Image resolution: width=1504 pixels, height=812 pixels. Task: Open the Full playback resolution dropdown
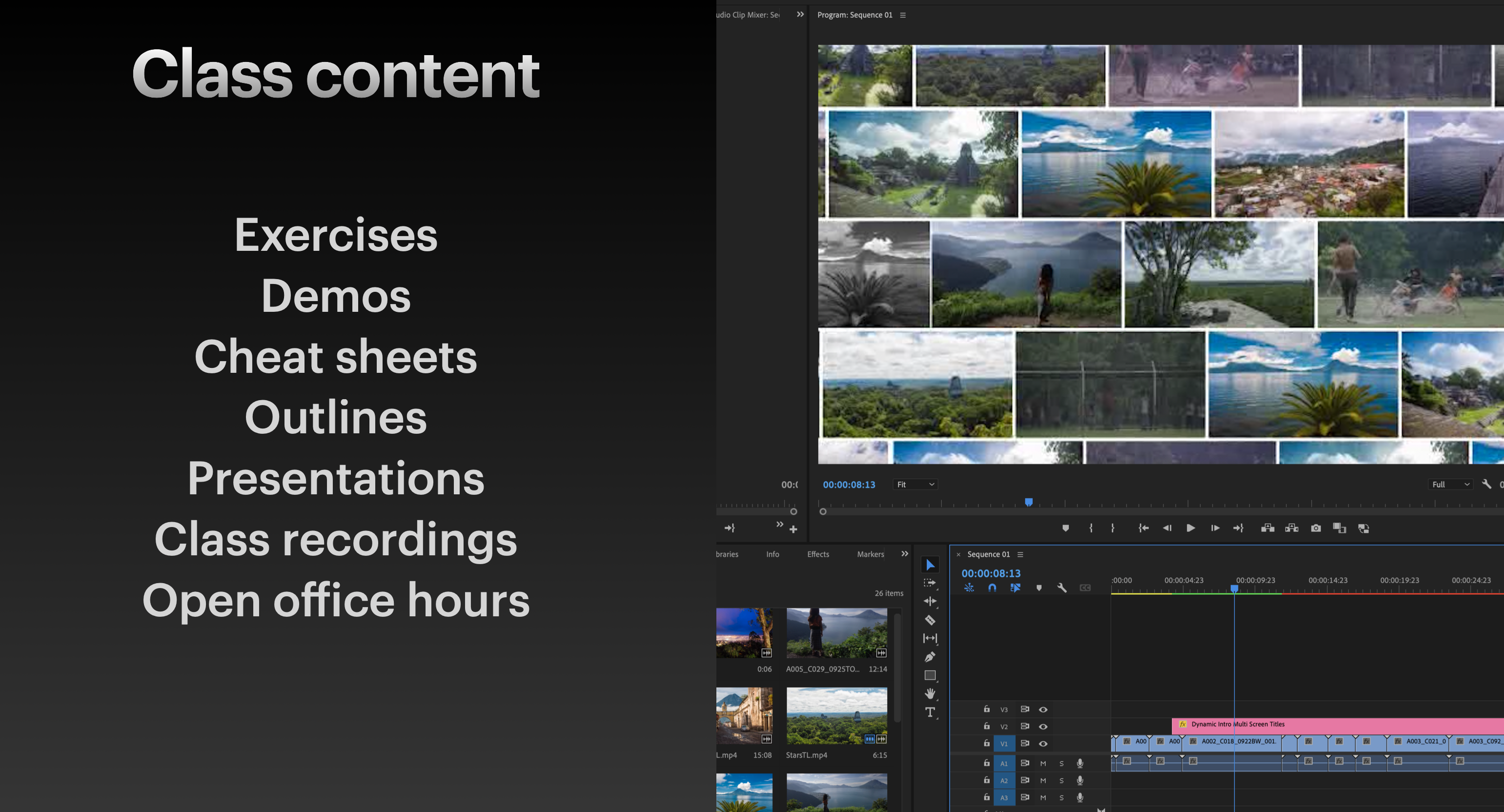[x=1450, y=485]
